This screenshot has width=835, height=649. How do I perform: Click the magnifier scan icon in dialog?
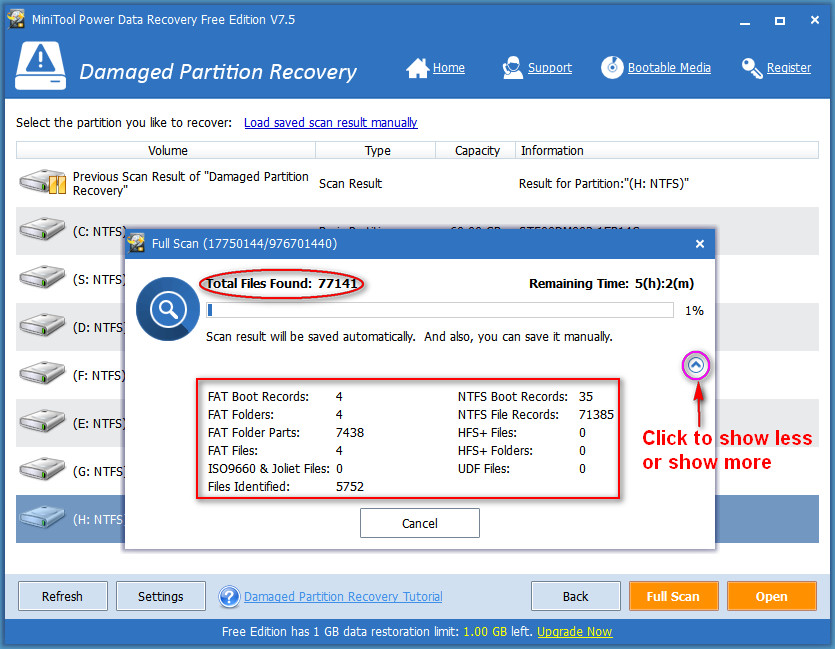click(x=167, y=309)
